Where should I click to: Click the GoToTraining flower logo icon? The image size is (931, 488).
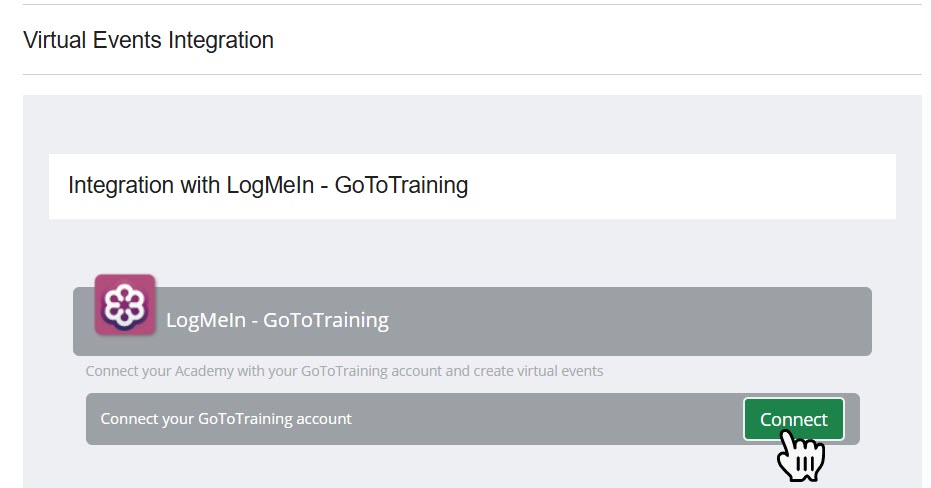(x=125, y=305)
